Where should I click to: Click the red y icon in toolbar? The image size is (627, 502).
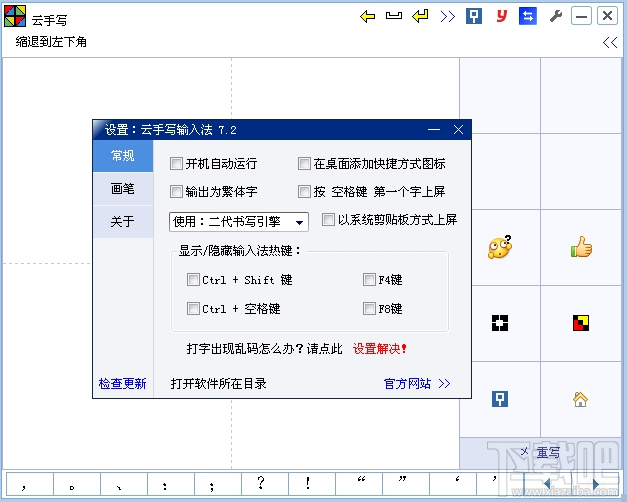tap(501, 16)
